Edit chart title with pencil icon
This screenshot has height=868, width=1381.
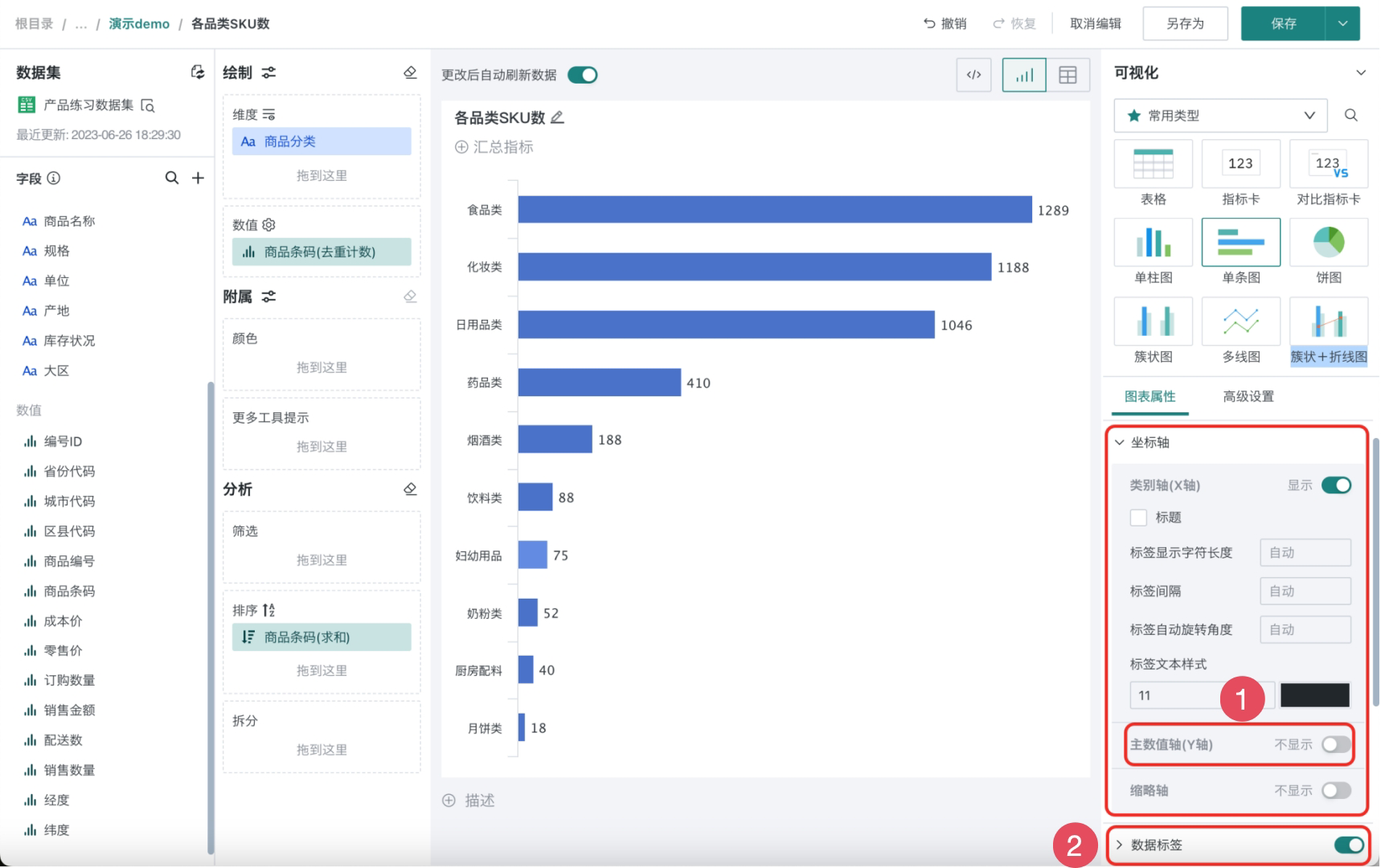pos(557,117)
